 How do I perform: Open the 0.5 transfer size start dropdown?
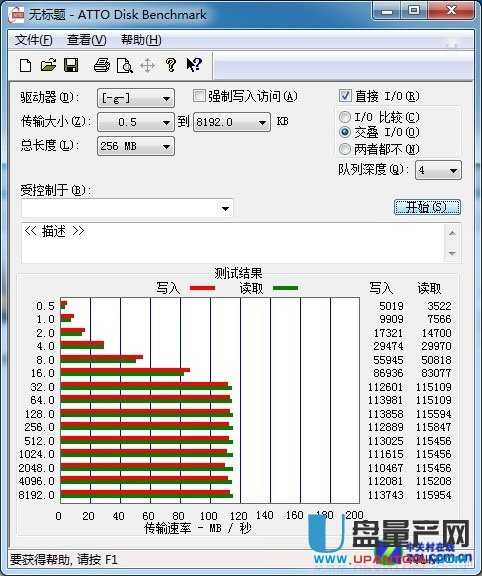pos(136,122)
